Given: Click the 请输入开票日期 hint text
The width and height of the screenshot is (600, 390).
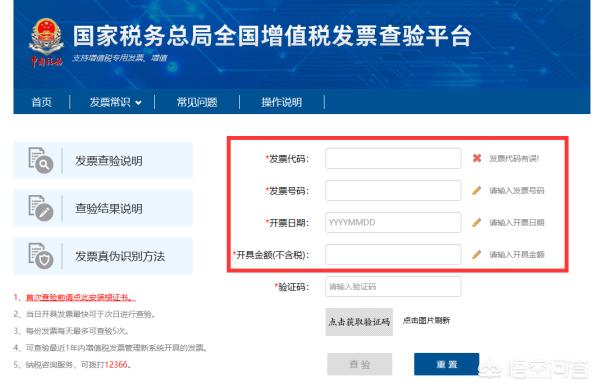Looking at the screenshot, I should 517,223.
